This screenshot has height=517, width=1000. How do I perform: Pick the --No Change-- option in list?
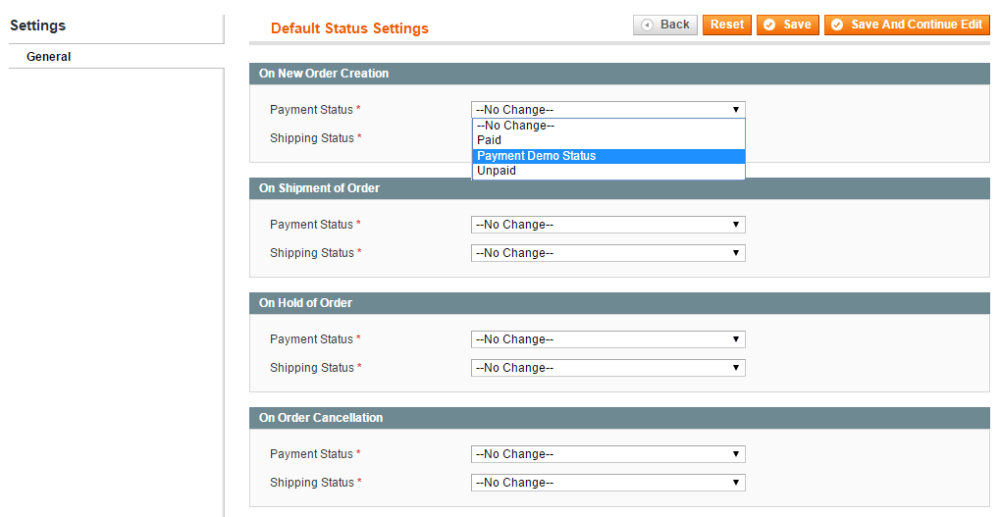coord(515,126)
